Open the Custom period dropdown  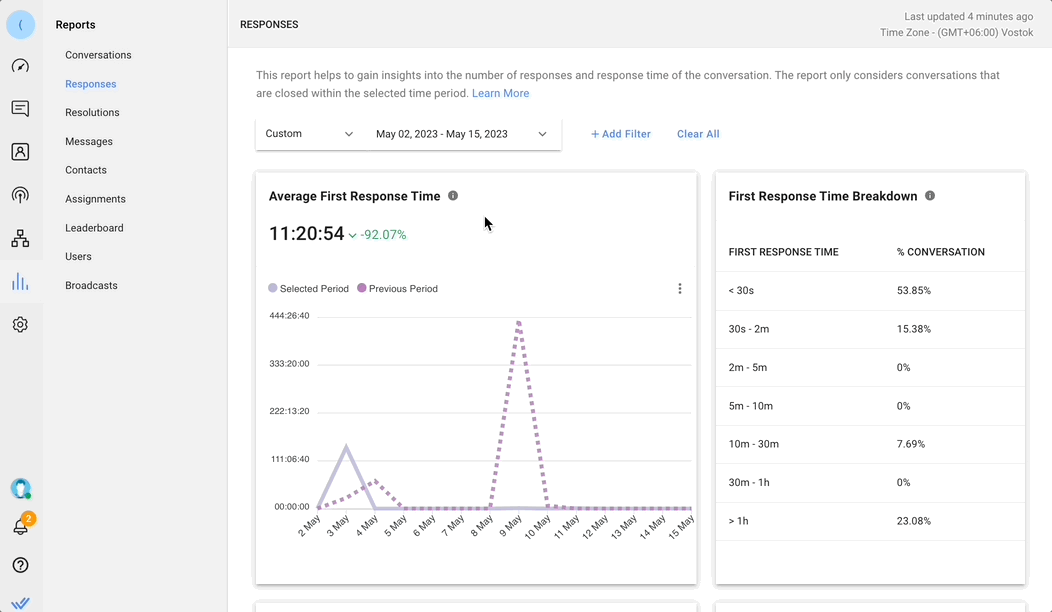(x=309, y=134)
